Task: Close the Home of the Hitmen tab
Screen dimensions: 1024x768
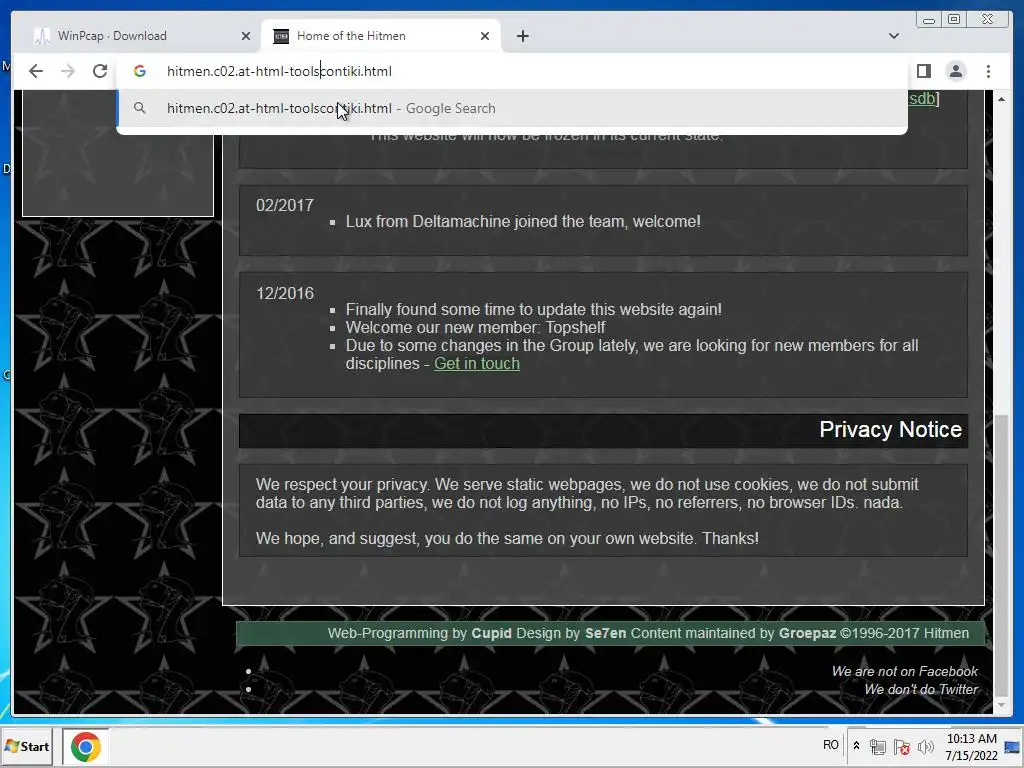Action: [485, 36]
